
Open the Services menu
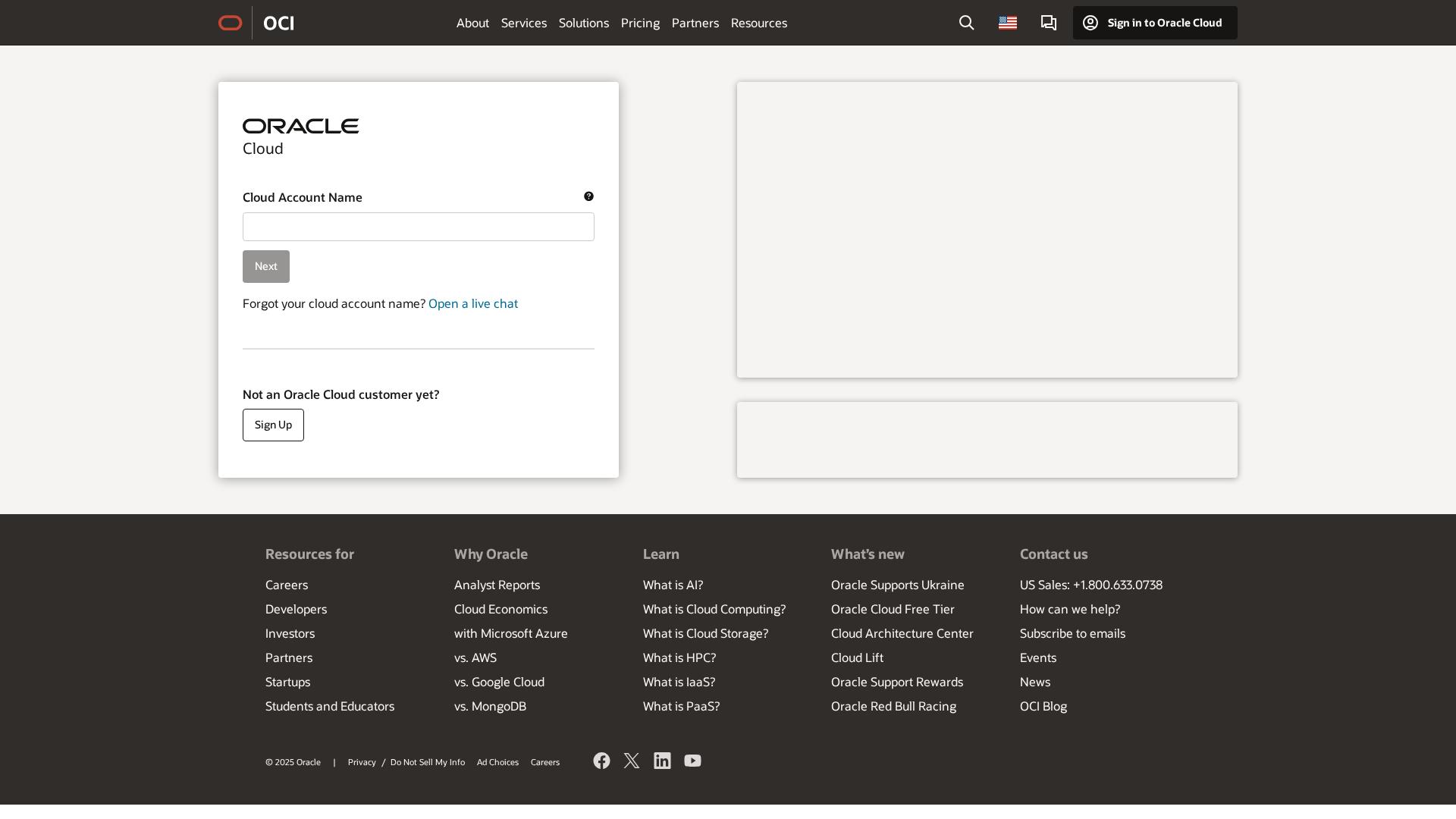tap(524, 23)
